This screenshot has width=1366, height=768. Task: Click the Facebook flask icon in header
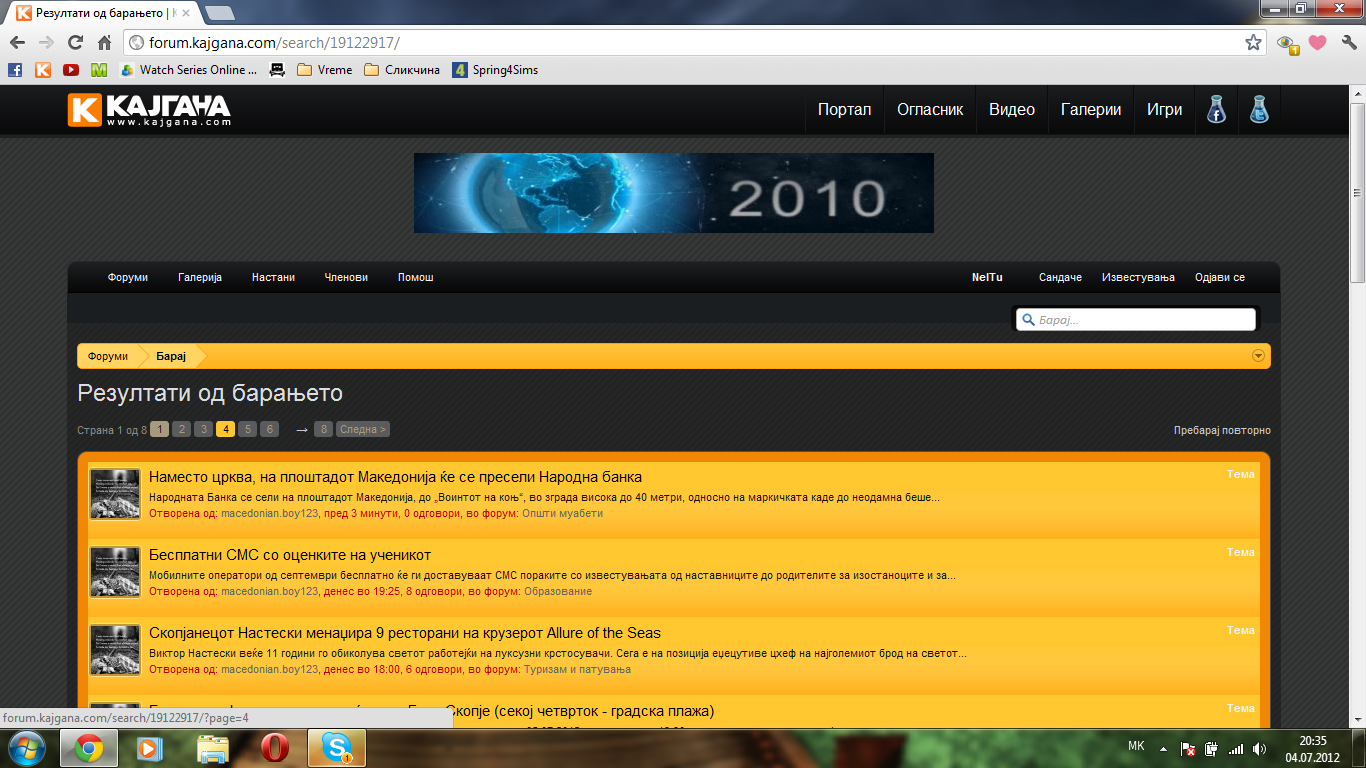1216,110
